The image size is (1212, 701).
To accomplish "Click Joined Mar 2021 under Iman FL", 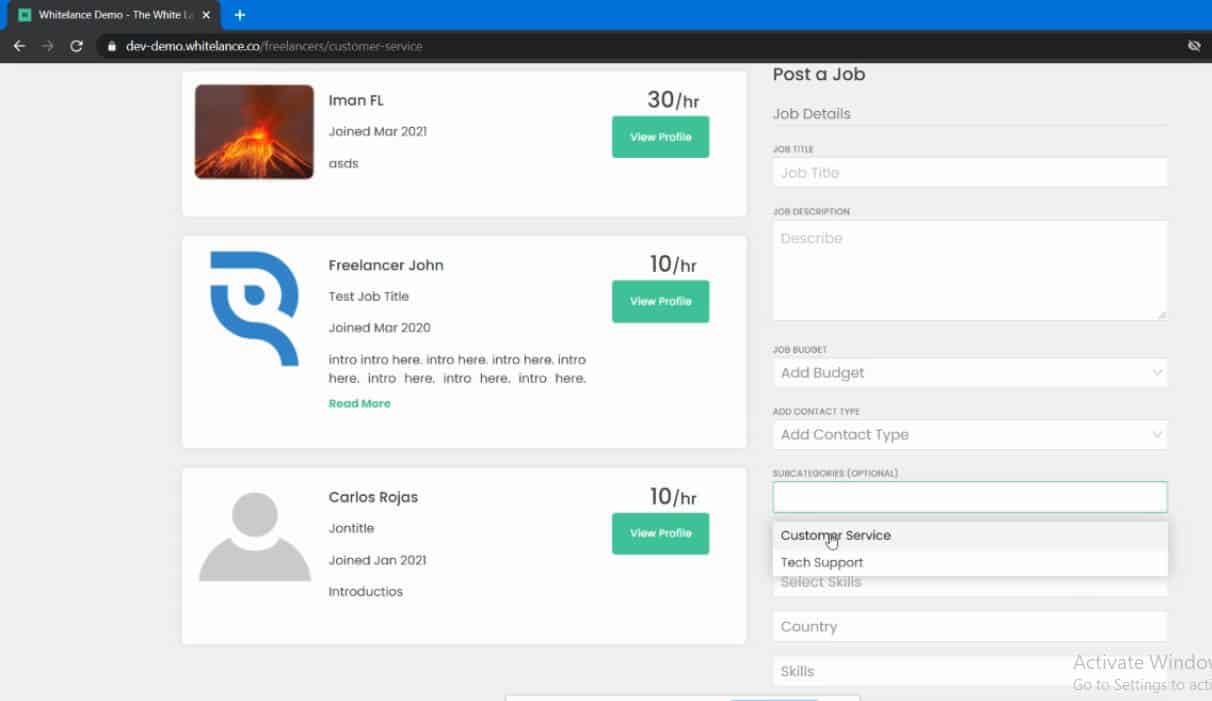I will pyautogui.click(x=378, y=132).
